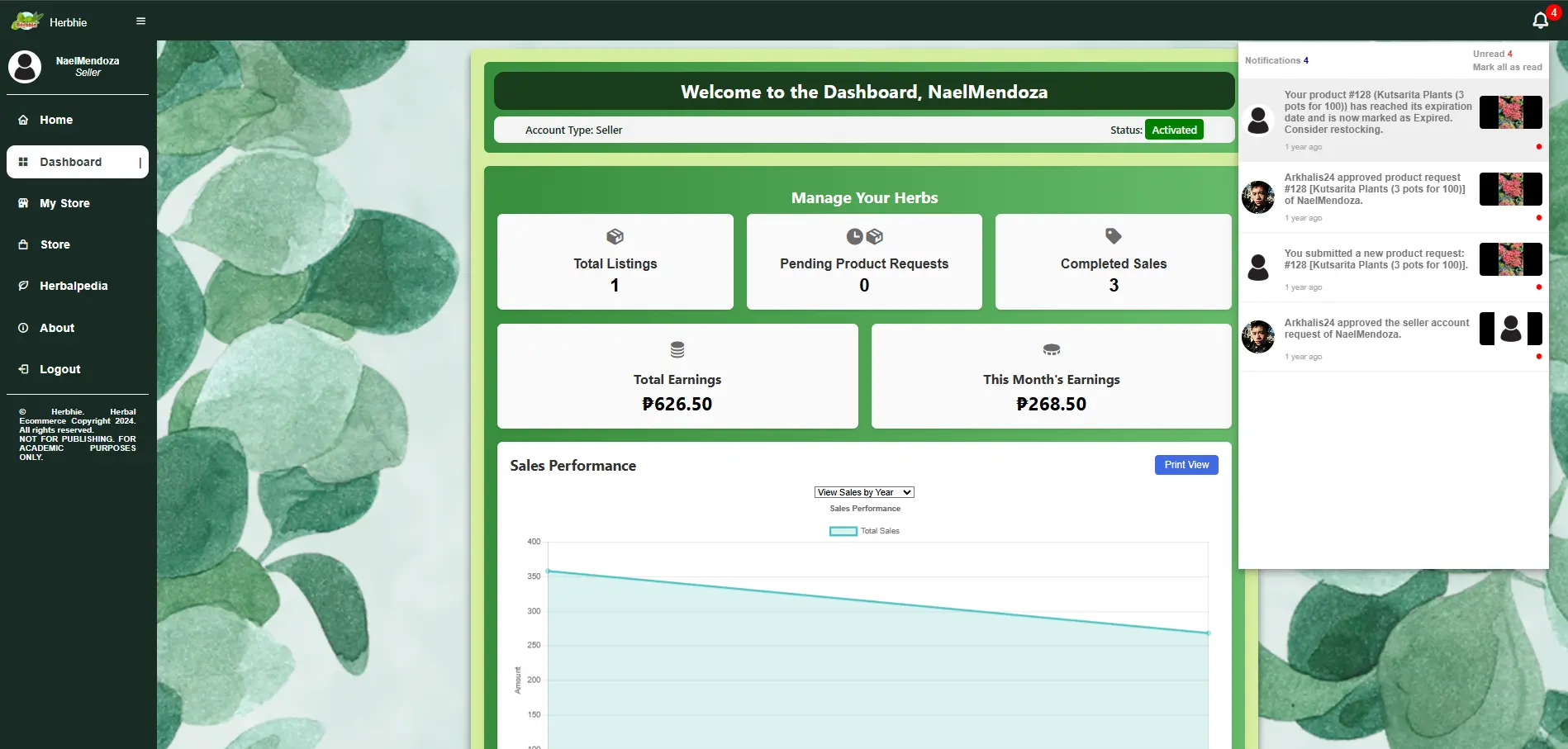Click the Logout arrow icon
The height and width of the screenshot is (749, 1568).
pyautogui.click(x=23, y=369)
